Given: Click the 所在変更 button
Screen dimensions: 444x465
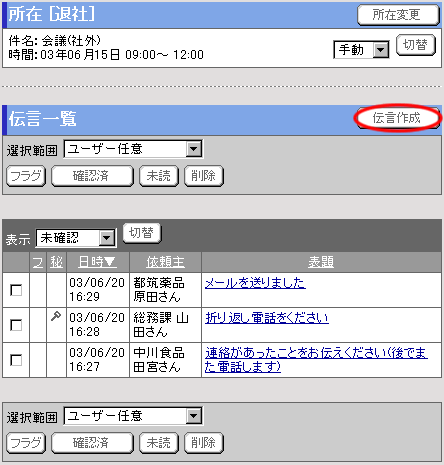Looking at the screenshot, I should [x=398, y=15].
